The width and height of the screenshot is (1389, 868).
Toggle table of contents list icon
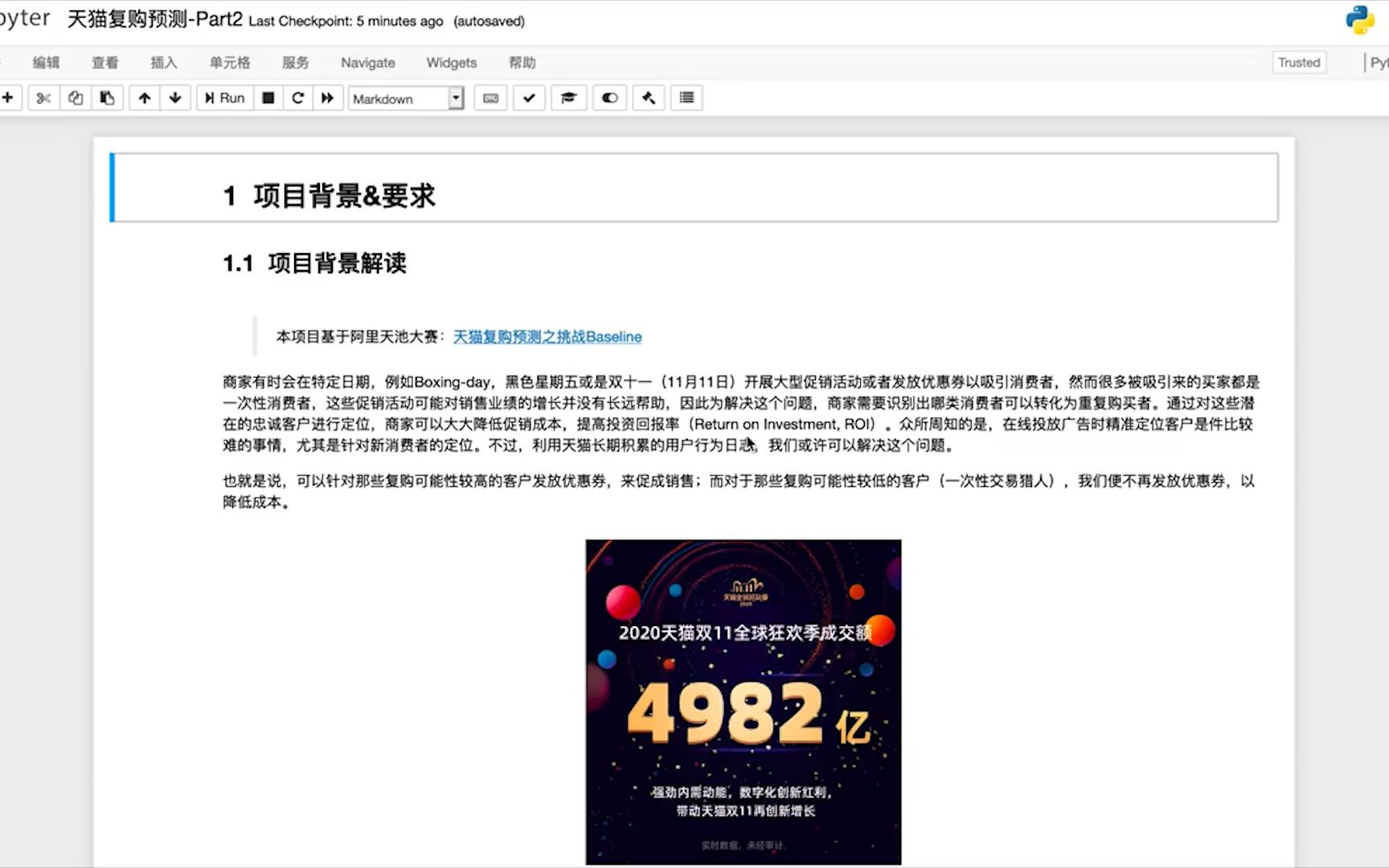click(686, 98)
